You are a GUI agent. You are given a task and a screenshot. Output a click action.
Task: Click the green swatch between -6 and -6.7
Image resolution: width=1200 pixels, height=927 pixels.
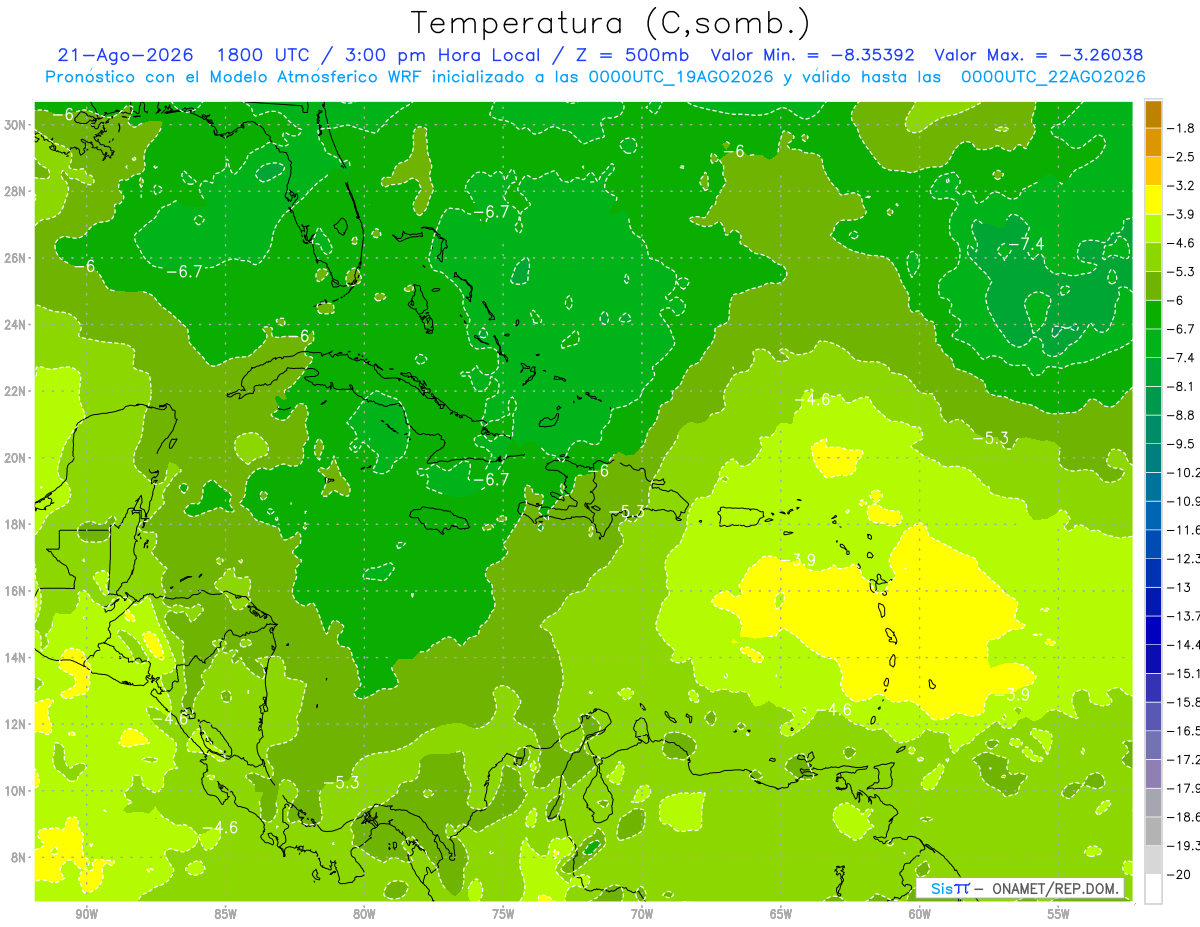(1153, 315)
